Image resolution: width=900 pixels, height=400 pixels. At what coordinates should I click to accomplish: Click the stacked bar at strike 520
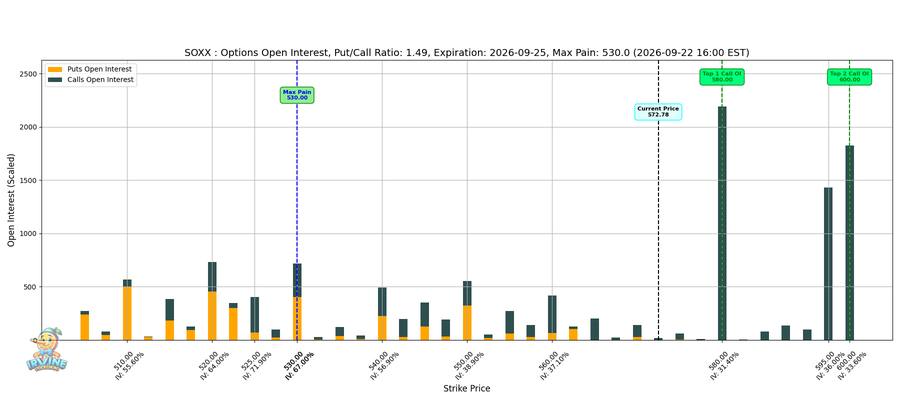(212, 301)
